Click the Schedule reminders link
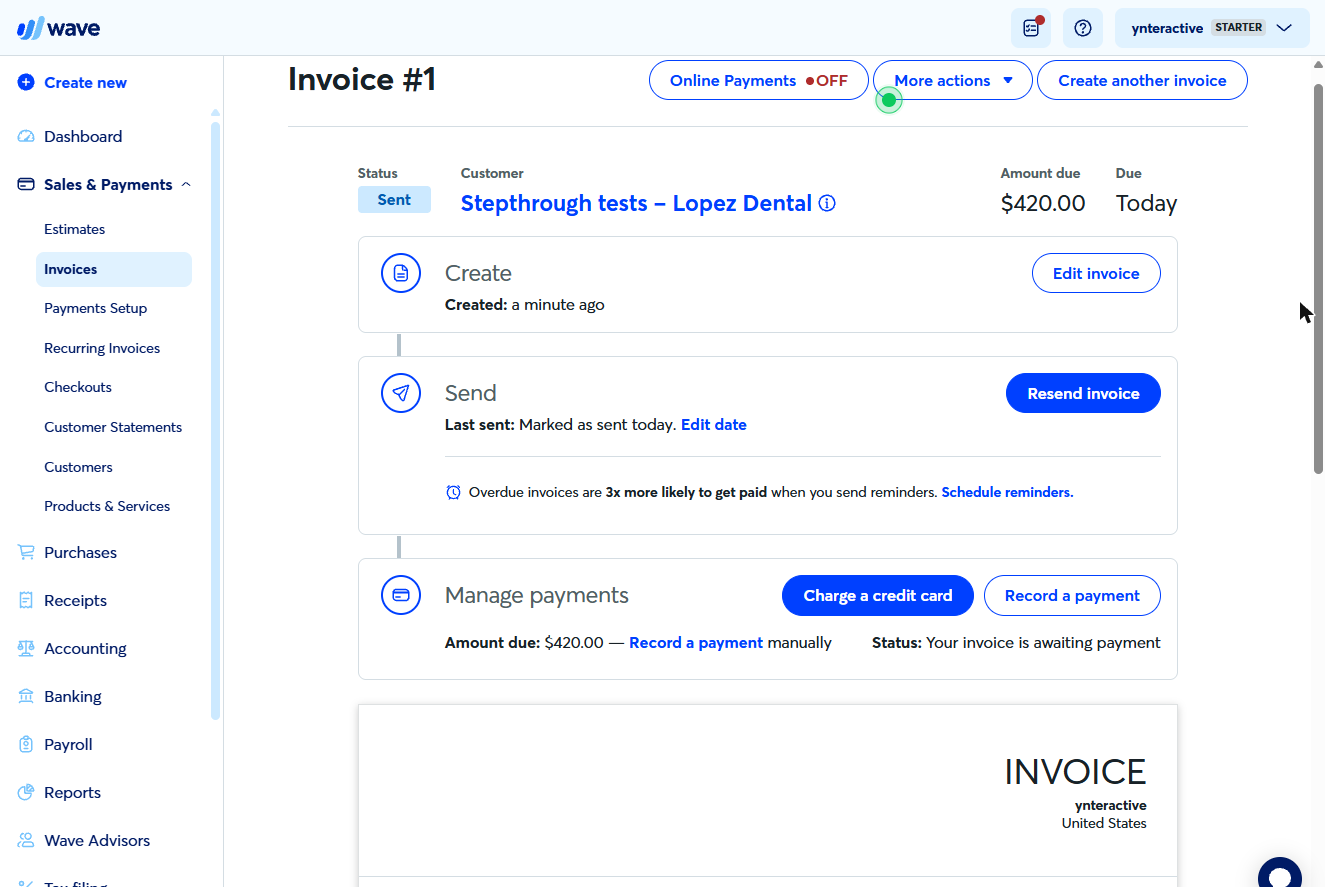Image resolution: width=1325 pixels, height=887 pixels. 1007,492
